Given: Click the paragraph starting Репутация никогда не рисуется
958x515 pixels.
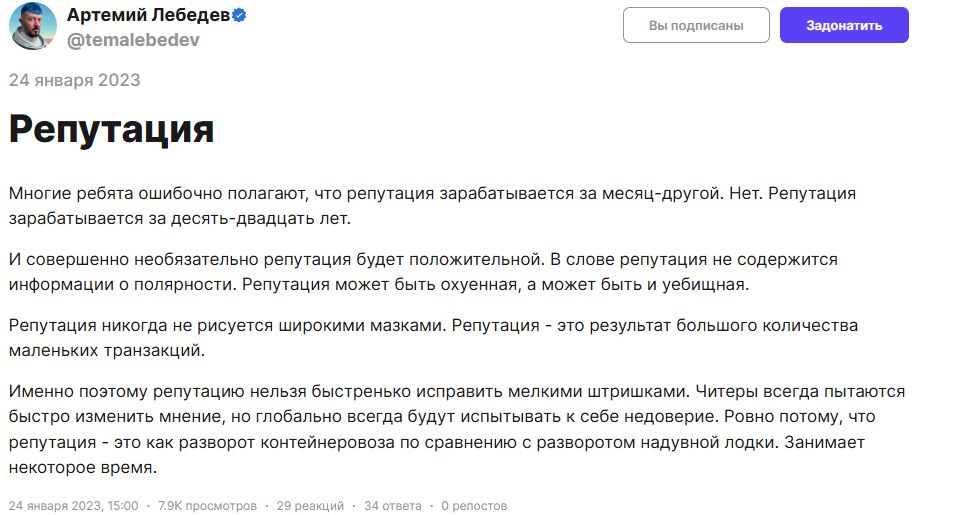Looking at the screenshot, I should click(433, 338).
